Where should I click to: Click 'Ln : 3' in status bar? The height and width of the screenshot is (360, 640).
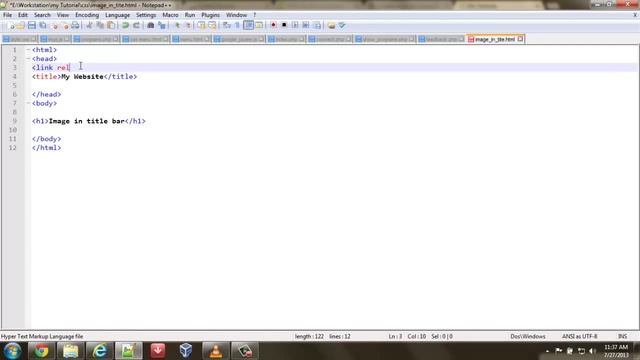[395, 337]
